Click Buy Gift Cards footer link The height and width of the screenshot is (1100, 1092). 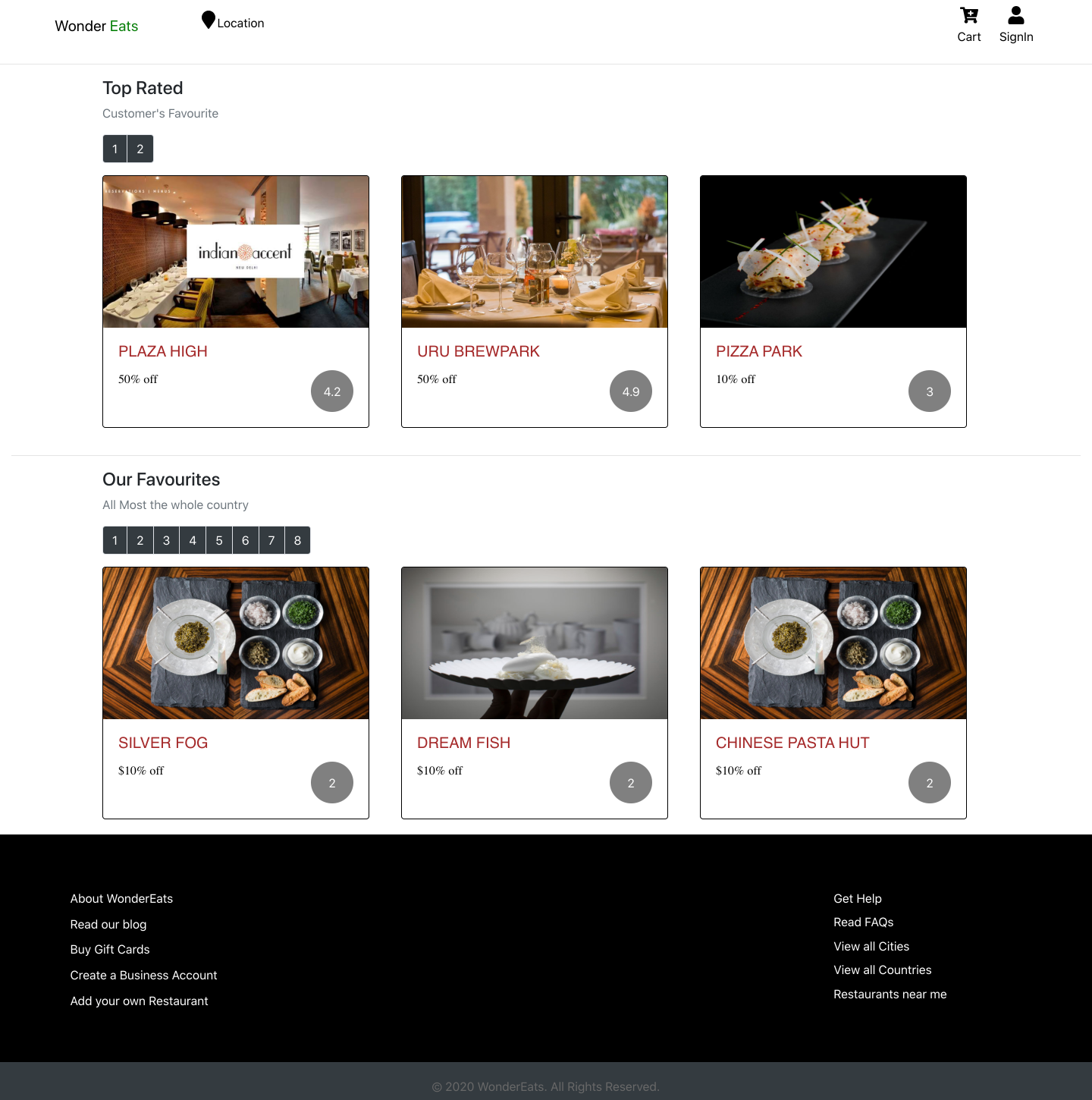(110, 950)
